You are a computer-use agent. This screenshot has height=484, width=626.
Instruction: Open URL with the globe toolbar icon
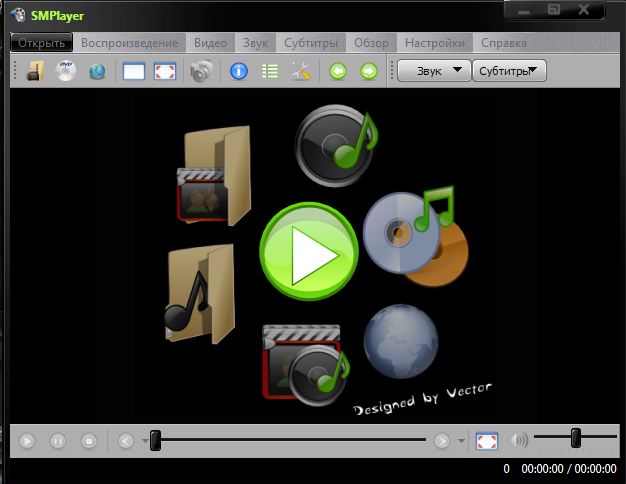(x=97, y=71)
